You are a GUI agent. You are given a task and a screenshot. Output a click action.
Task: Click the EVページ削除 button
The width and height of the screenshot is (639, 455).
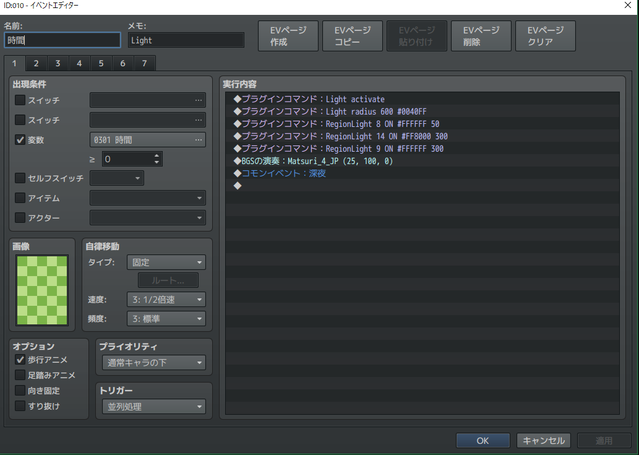point(481,36)
